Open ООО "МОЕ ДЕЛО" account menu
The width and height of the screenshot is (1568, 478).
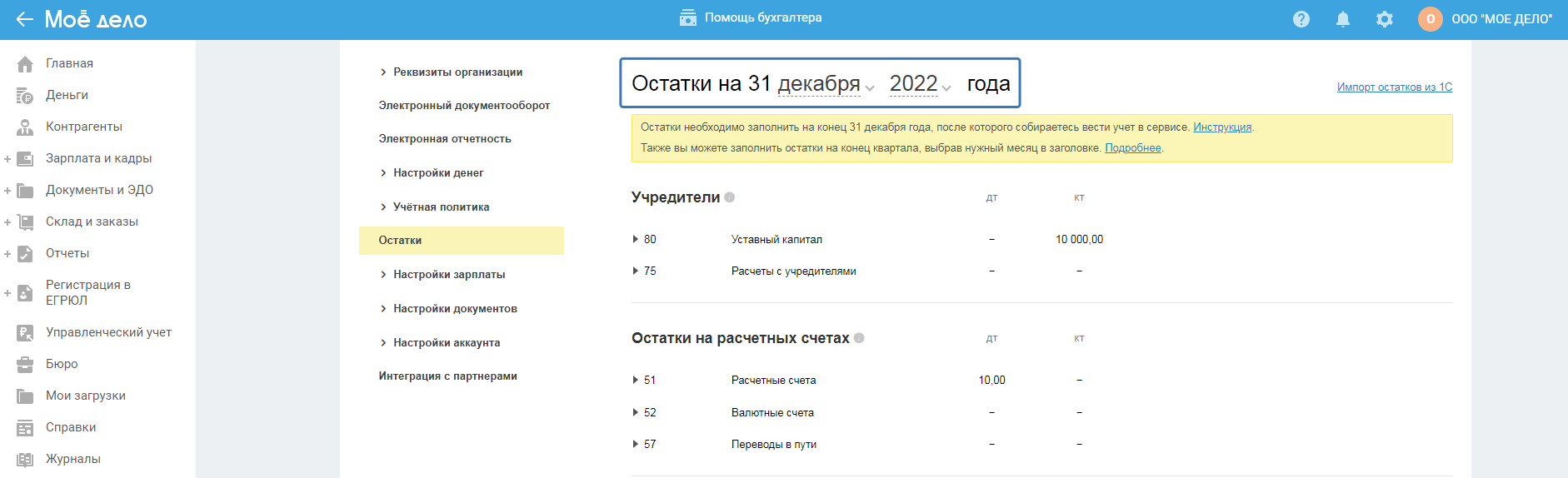coord(1502,19)
